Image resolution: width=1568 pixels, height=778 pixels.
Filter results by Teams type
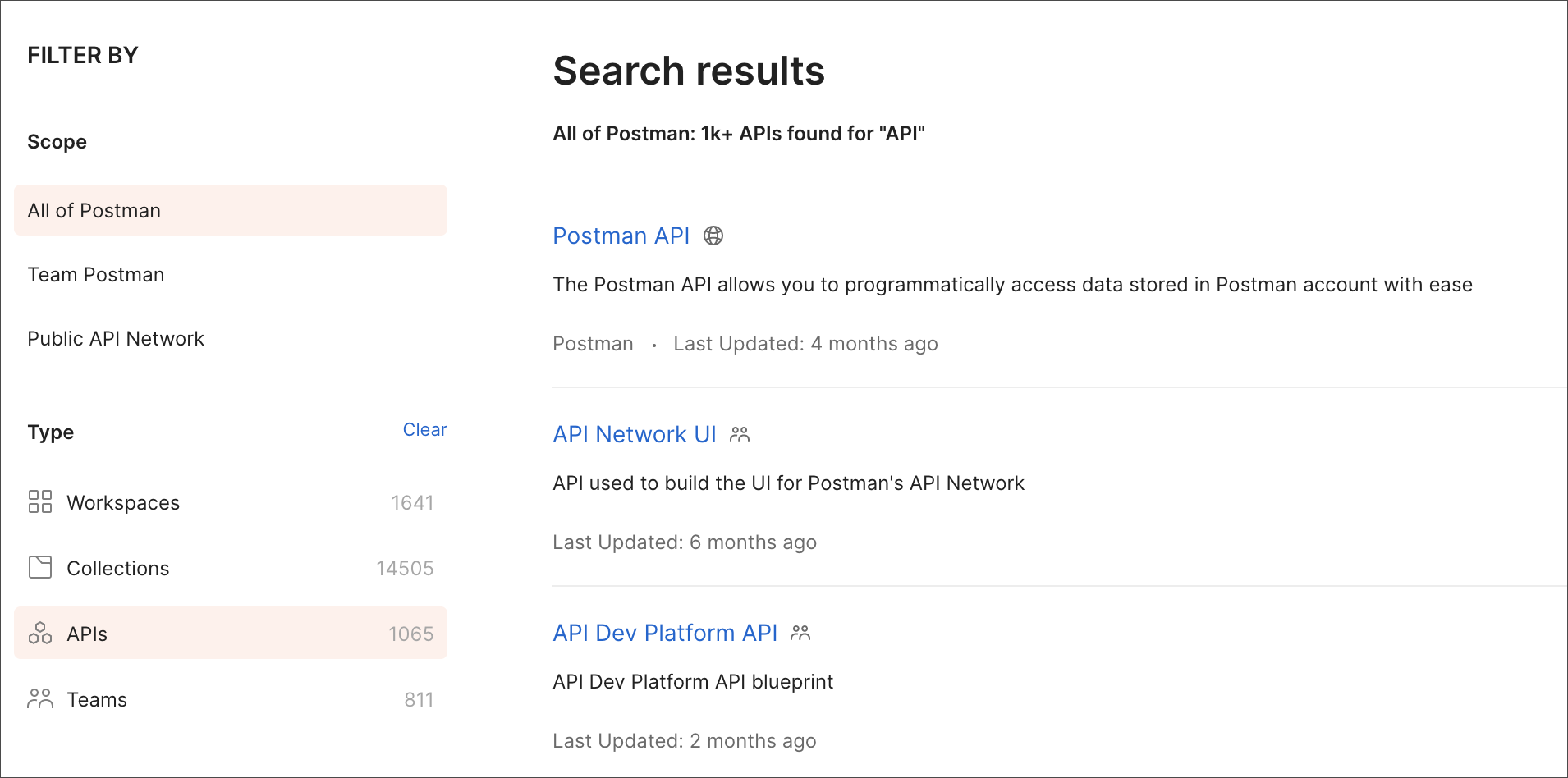(231, 699)
